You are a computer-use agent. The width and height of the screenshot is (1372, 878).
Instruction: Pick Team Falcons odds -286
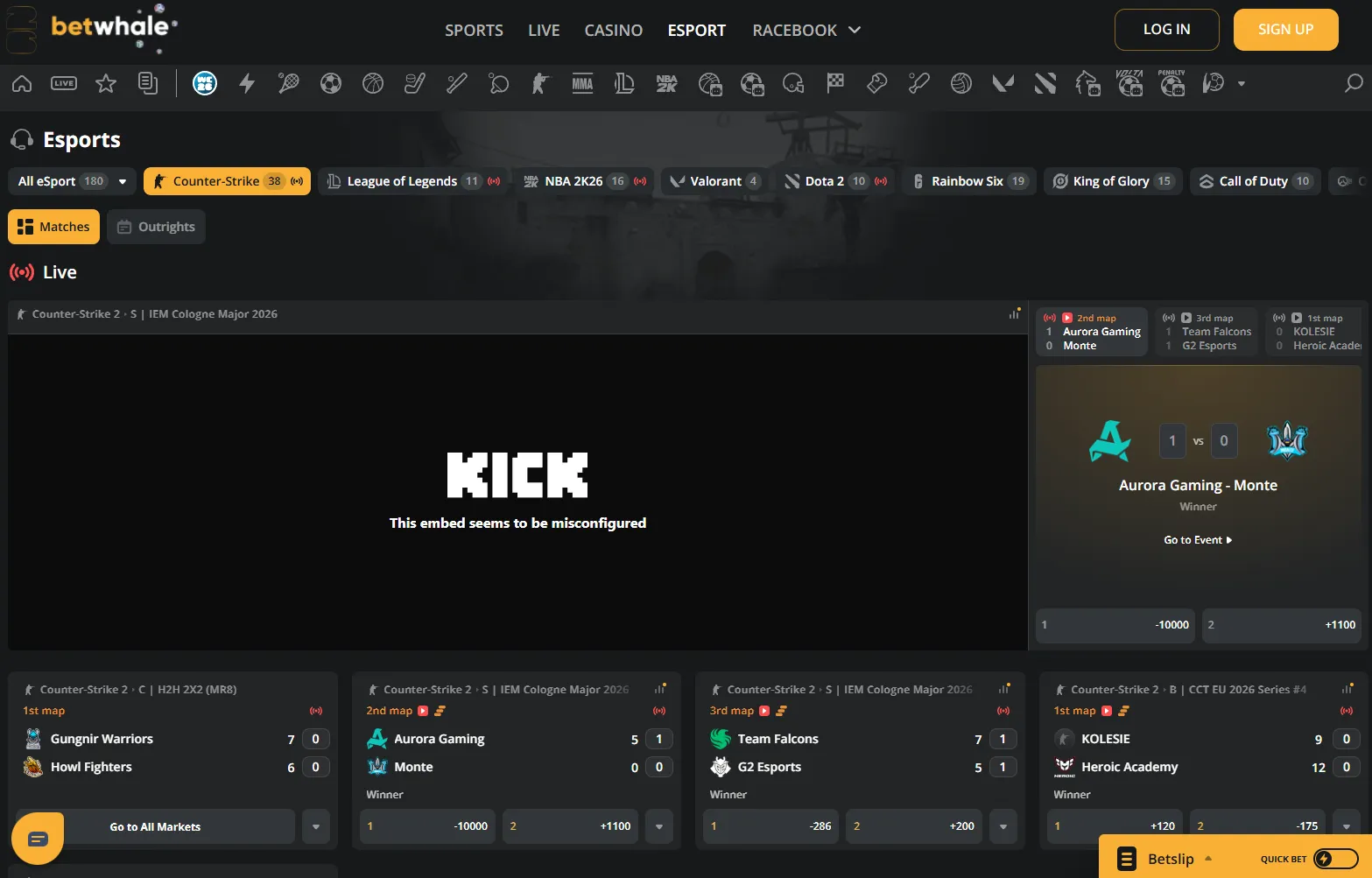pyautogui.click(x=772, y=826)
